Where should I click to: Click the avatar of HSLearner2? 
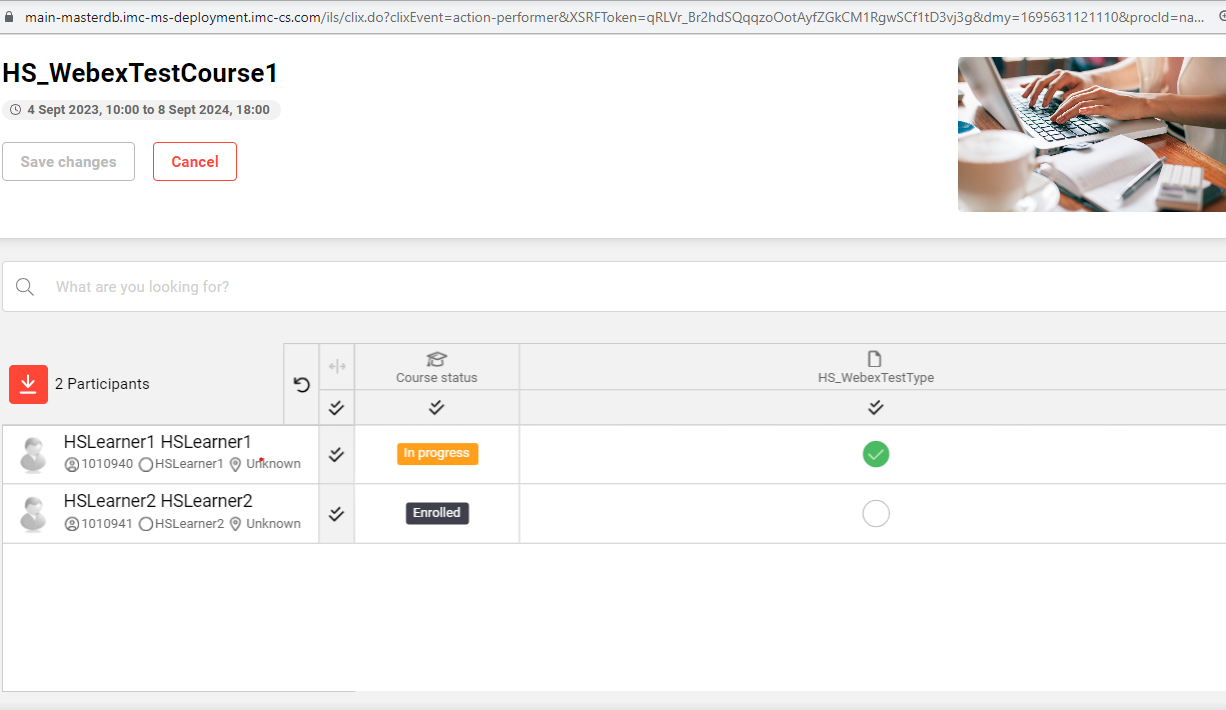point(33,514)
